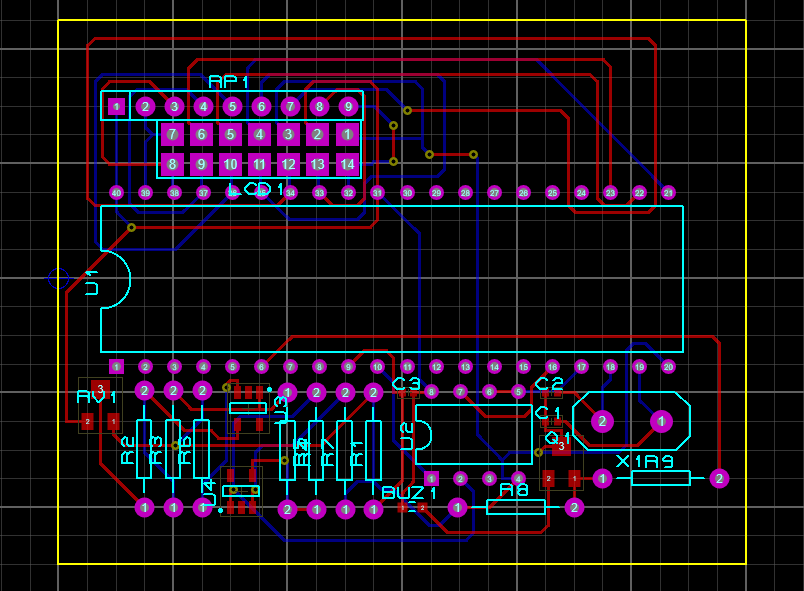Select the X1 crystal label

coord(629,462)
